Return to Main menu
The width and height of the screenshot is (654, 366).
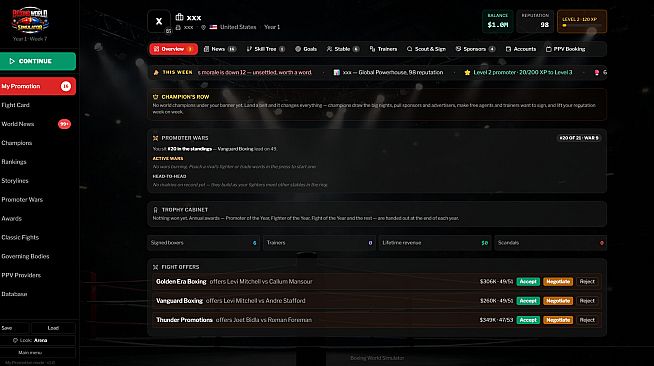tap(38, 353)
